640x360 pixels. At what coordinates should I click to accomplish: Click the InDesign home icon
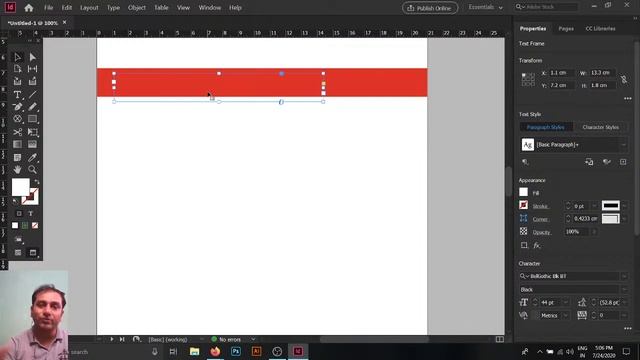tap(29, 8)
